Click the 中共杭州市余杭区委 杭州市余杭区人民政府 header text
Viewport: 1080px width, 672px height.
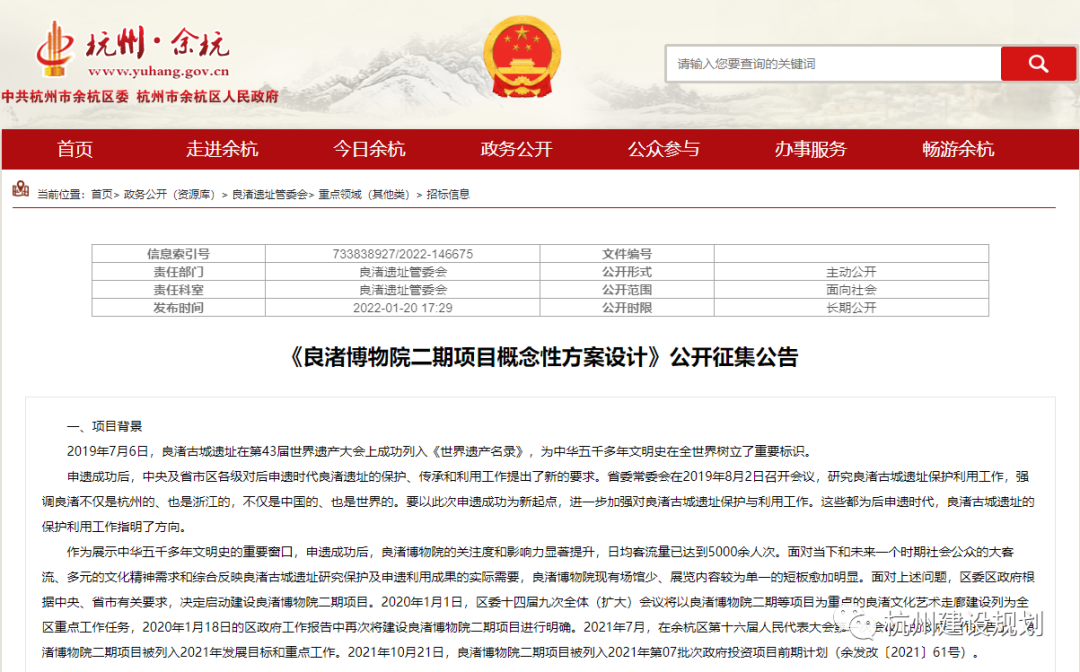pos(141,96)
